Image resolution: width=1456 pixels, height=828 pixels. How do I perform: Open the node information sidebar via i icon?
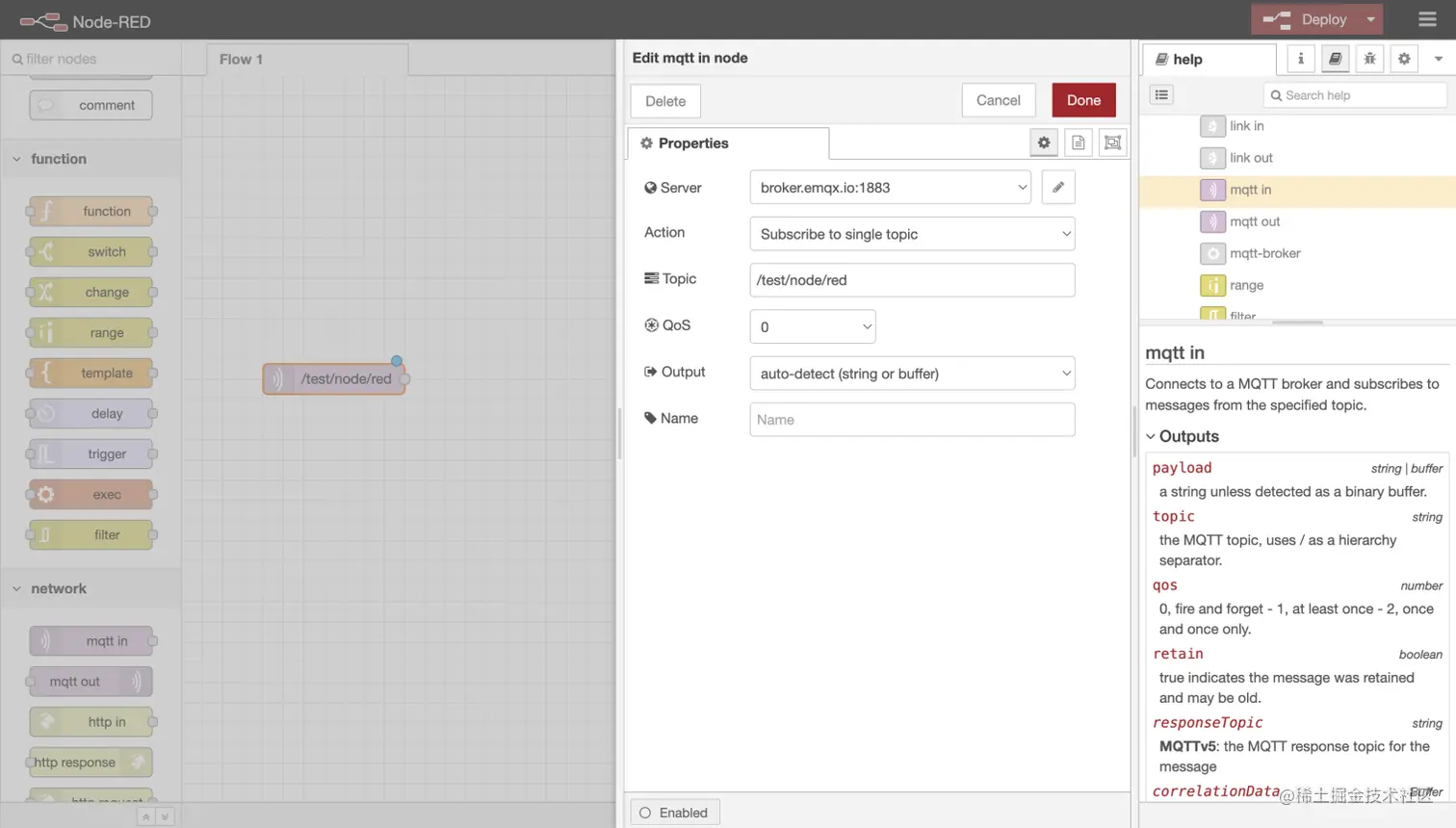pyautogui.click(x=1299, y=58)
